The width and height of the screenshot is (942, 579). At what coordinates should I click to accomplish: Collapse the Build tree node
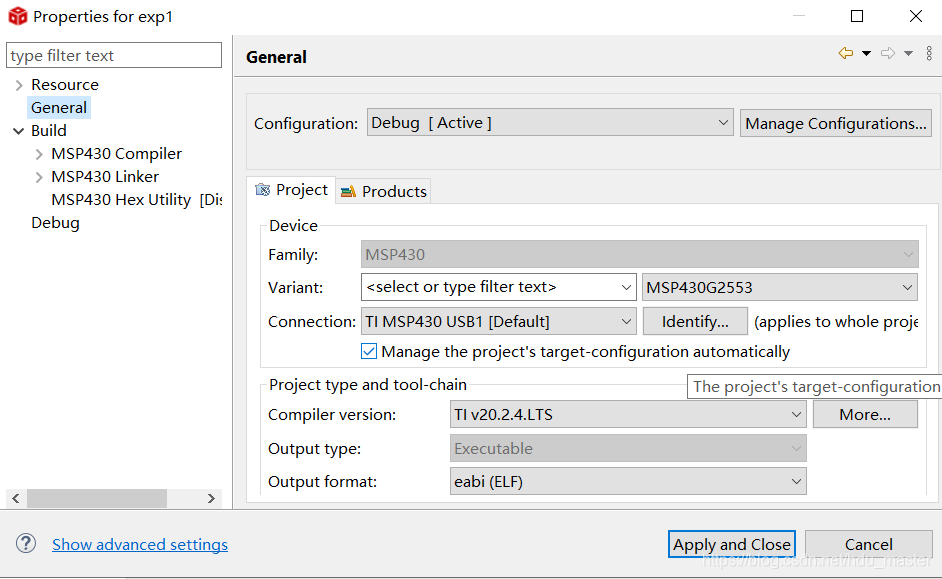click(19, 131)
